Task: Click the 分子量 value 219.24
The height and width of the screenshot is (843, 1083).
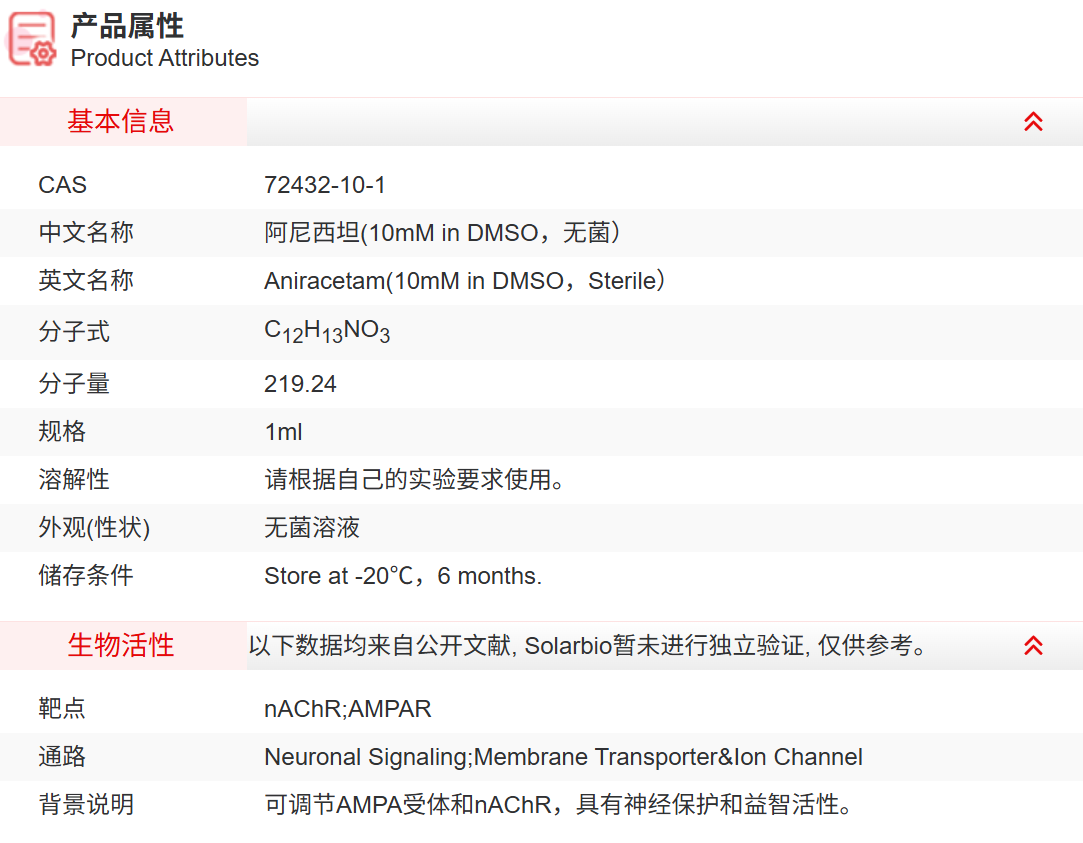Action: click(x=300, y=384)
